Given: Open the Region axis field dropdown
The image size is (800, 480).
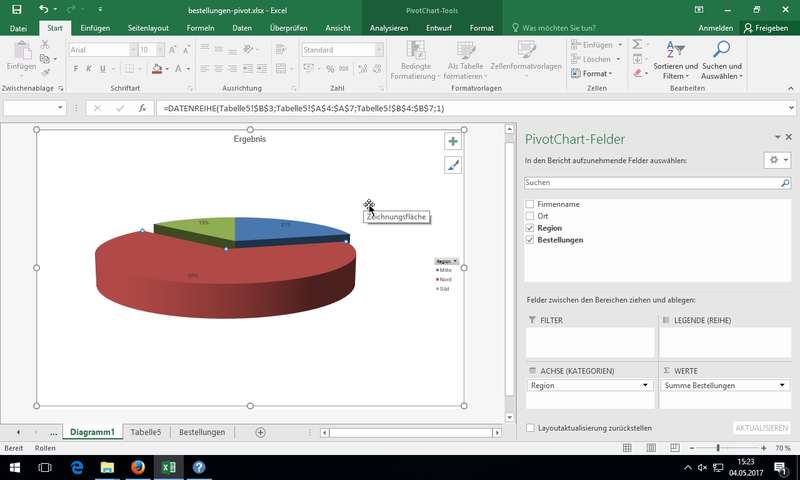Looking at the screenshot, I should coord(645,385).
